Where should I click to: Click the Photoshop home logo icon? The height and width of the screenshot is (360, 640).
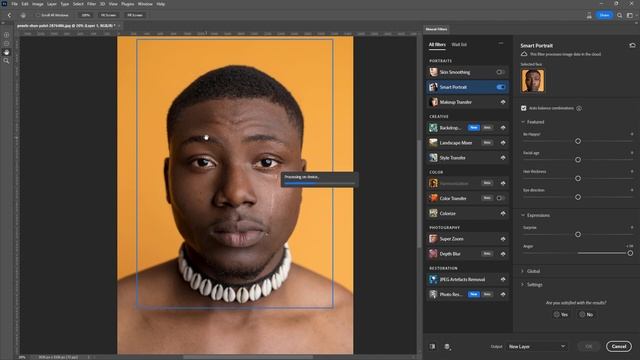(x=4, y=4)
